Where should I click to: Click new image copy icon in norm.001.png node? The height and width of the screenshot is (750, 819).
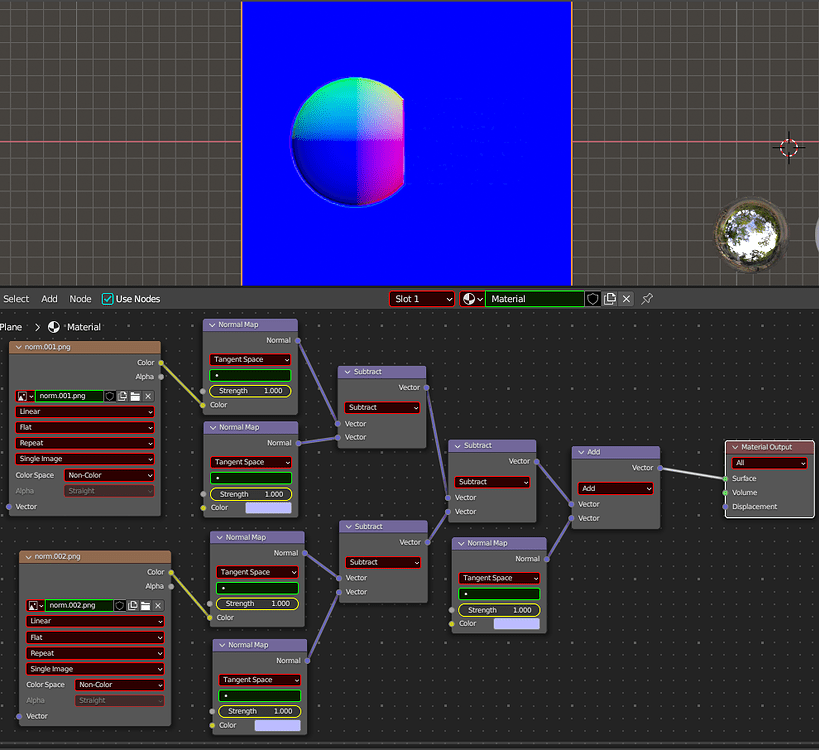[x=122, y=396]
